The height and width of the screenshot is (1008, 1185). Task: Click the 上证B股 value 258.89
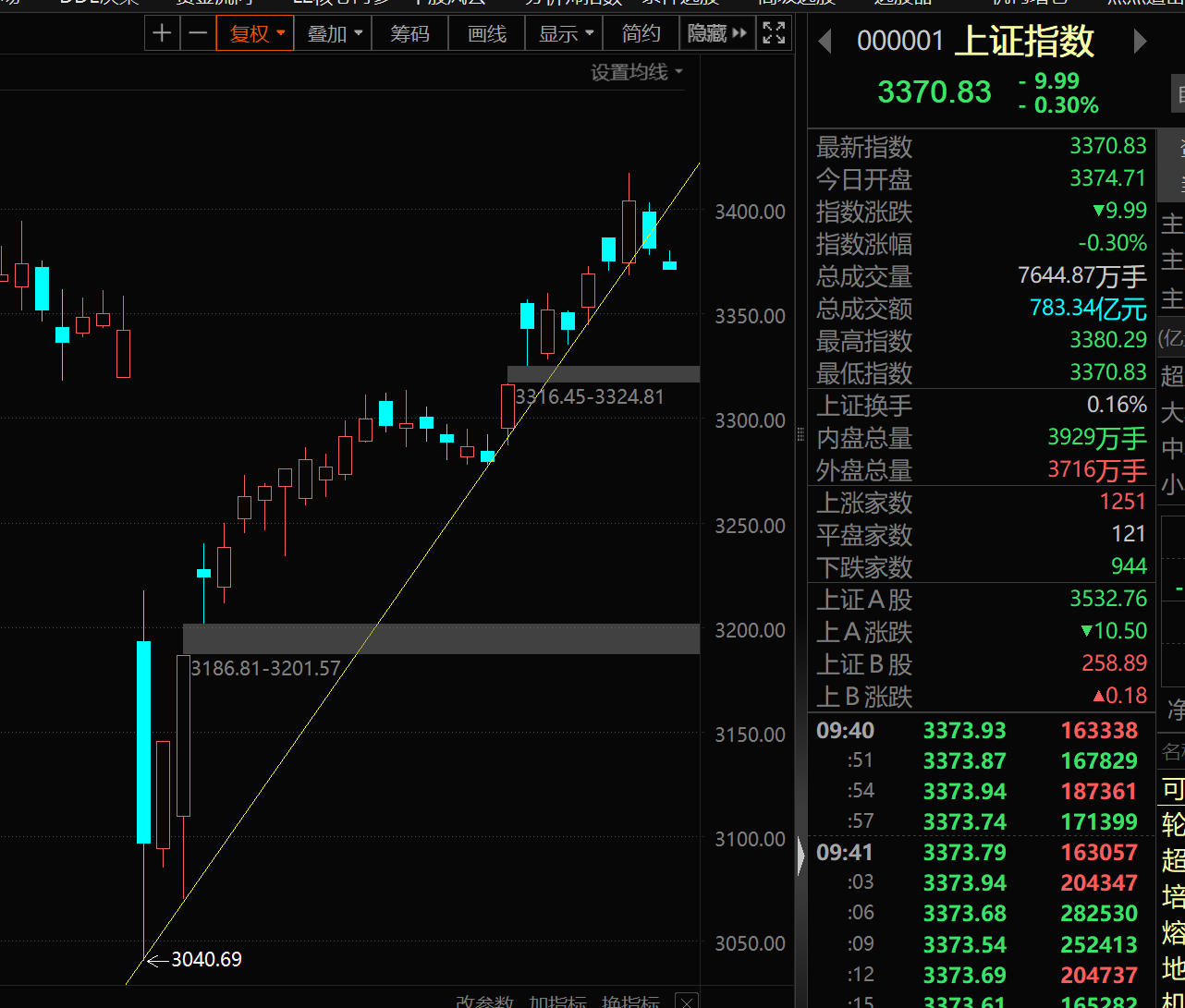1114,663
